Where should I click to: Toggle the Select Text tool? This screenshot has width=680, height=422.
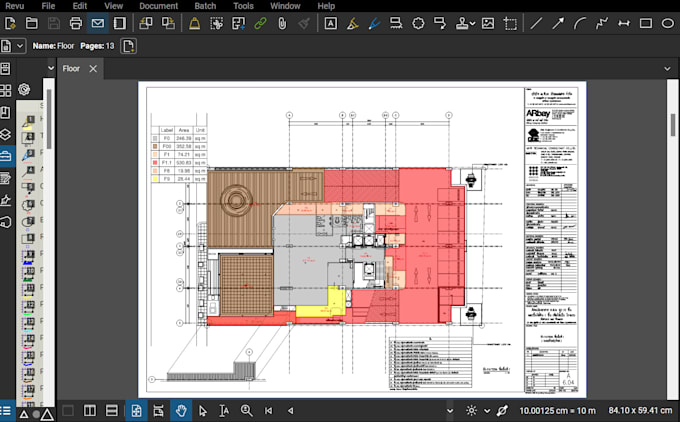(224, 410)
